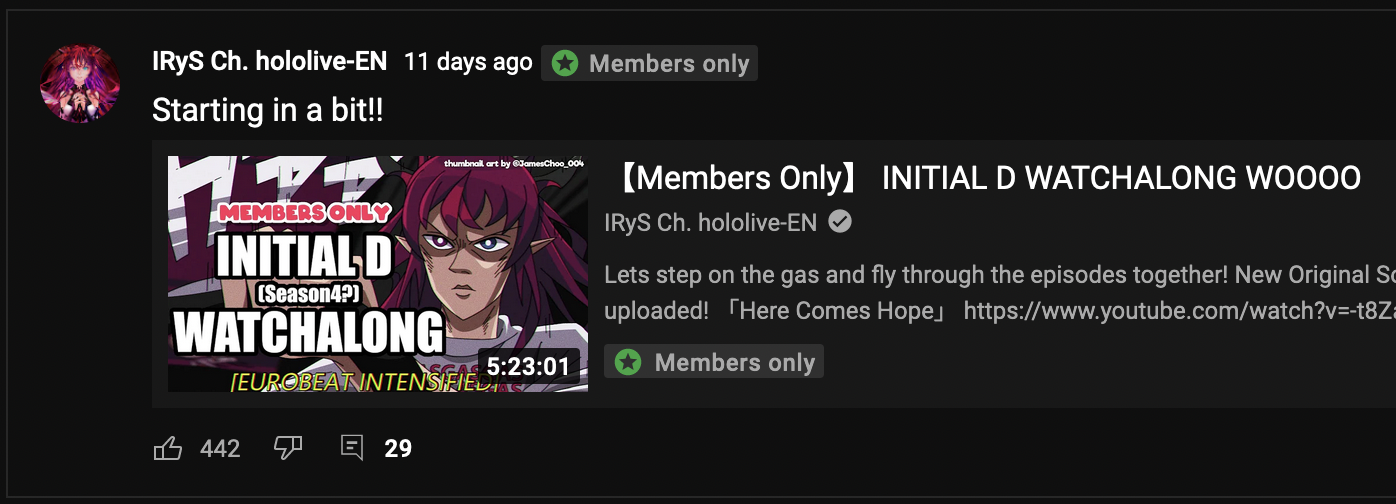Like the post with thumbs up icon
Viewport: 1396px width, 504px height.
click(x=168, y=448)
